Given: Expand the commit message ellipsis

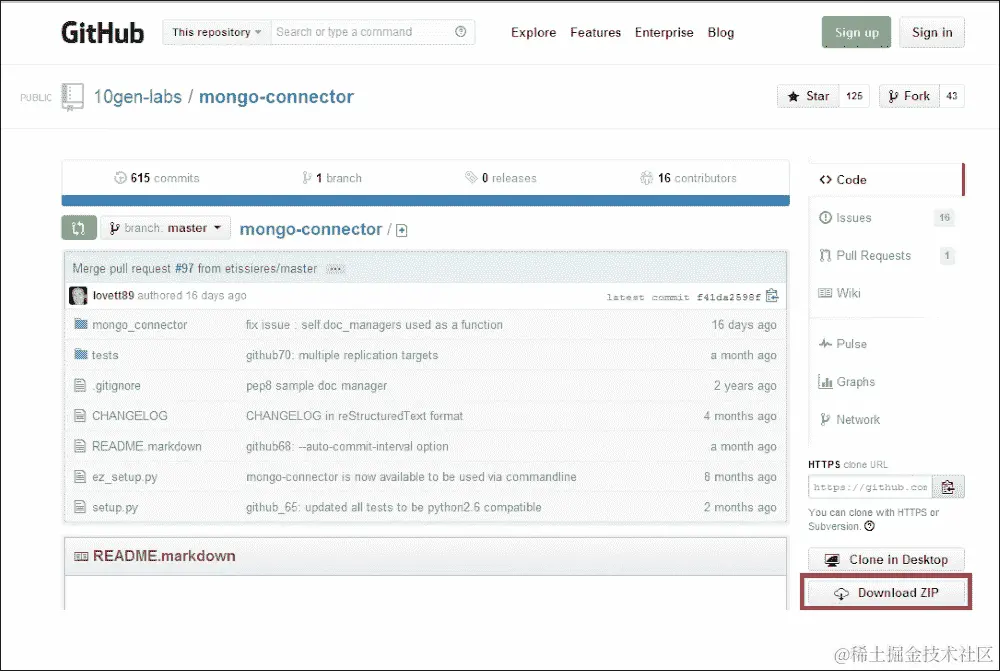Looking at the screenshot, I should 335,269.
